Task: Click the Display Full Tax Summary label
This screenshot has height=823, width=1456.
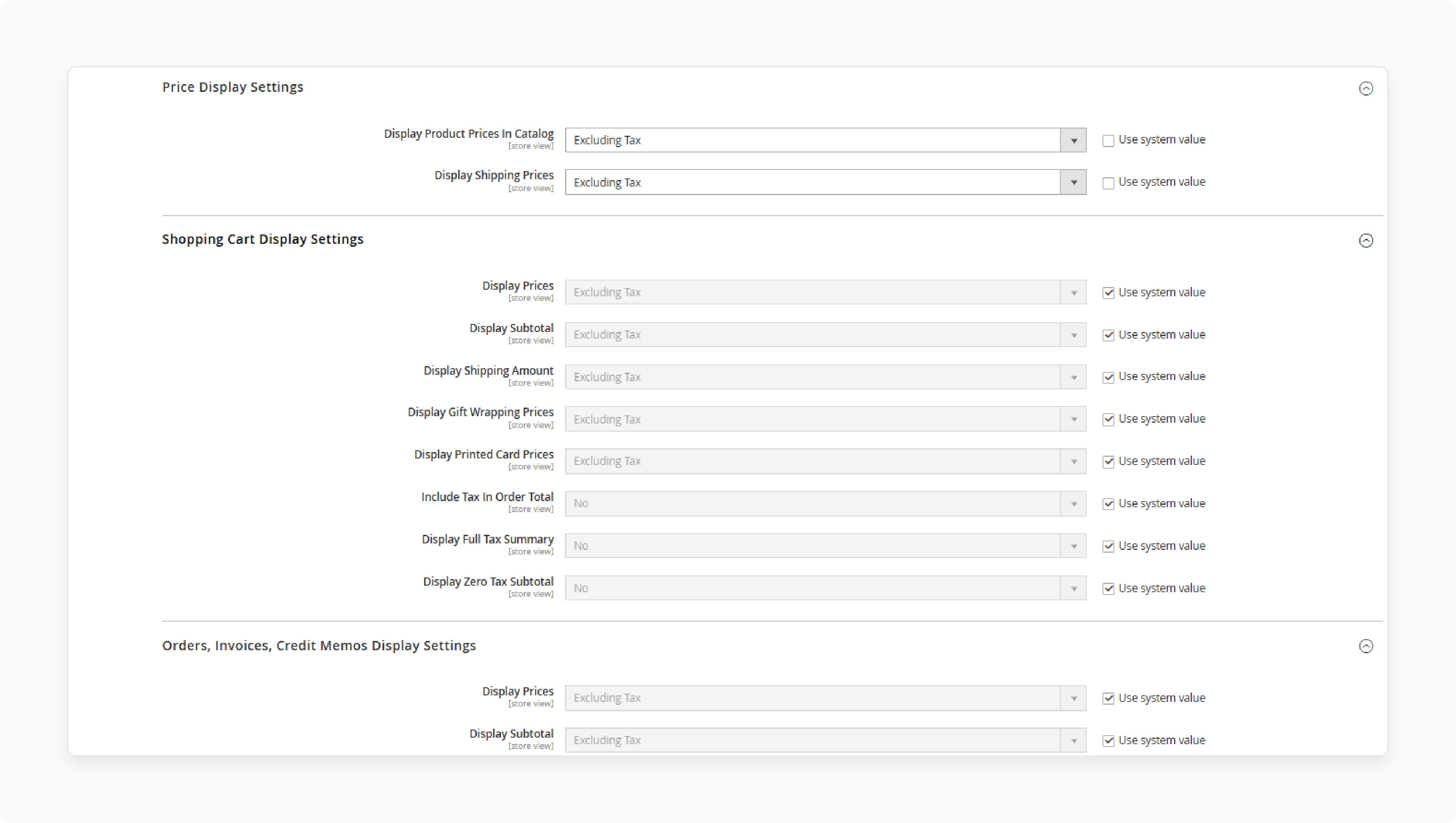Action: (x=487, y=539)
